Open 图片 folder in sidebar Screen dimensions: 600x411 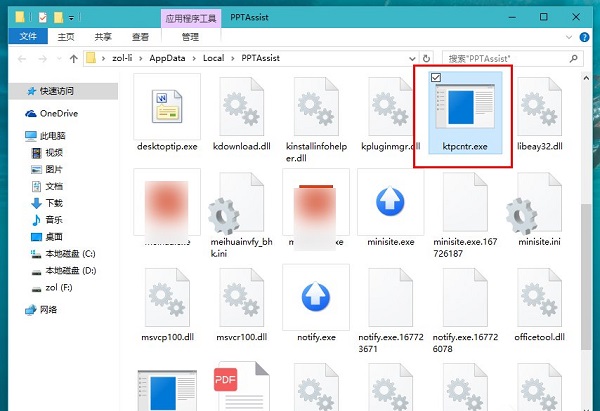(54, 170)
